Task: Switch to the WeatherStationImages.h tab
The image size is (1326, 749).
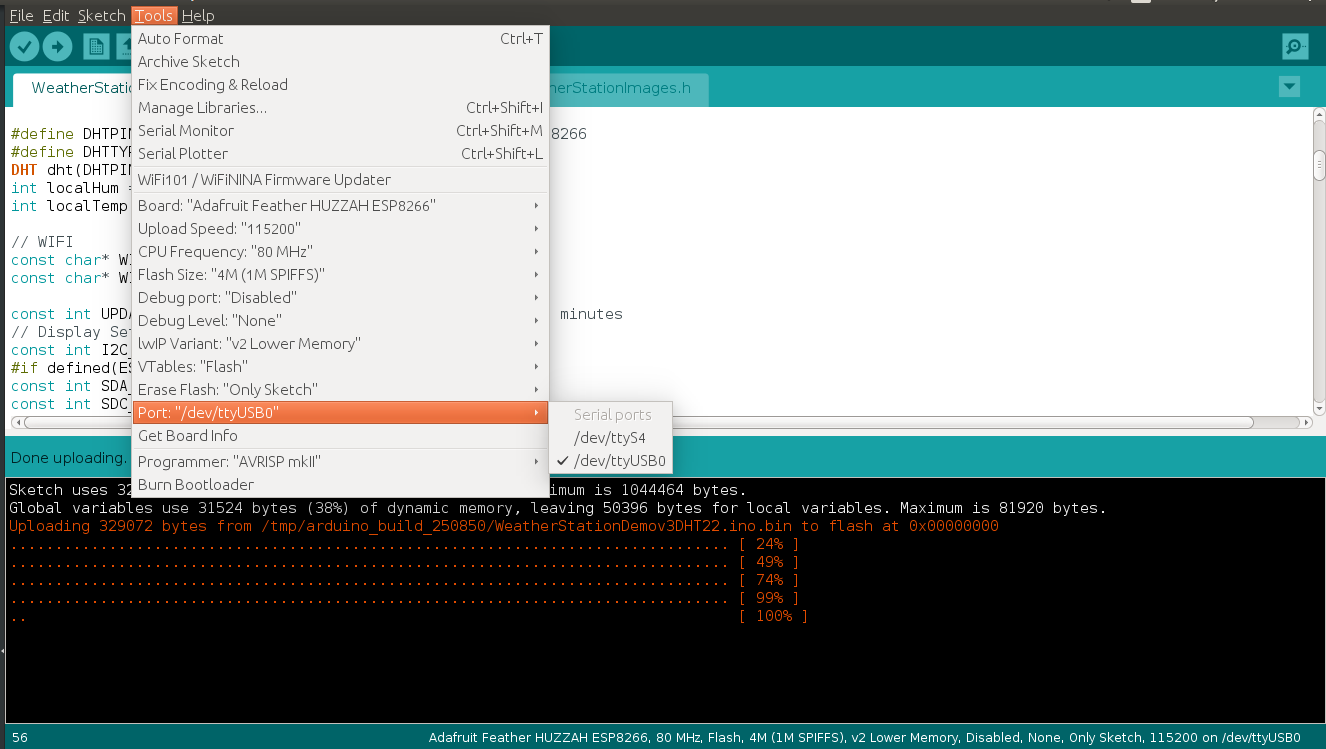Action: (625, 88)
